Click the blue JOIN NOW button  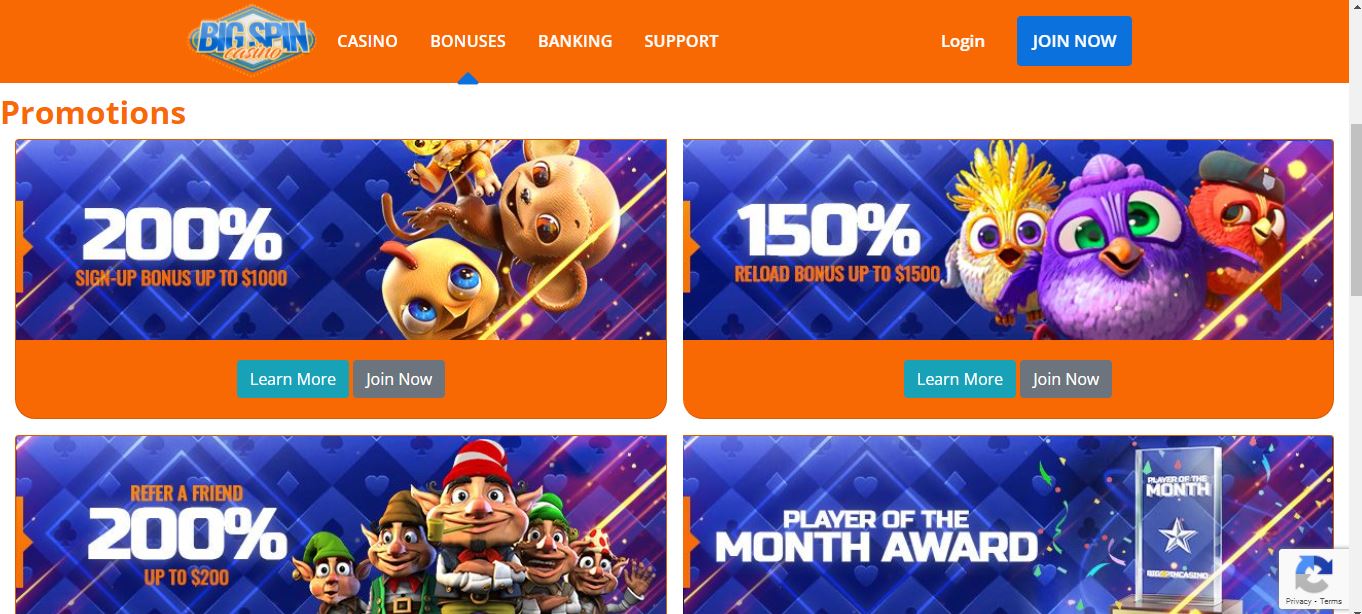tap(1074, 41)
